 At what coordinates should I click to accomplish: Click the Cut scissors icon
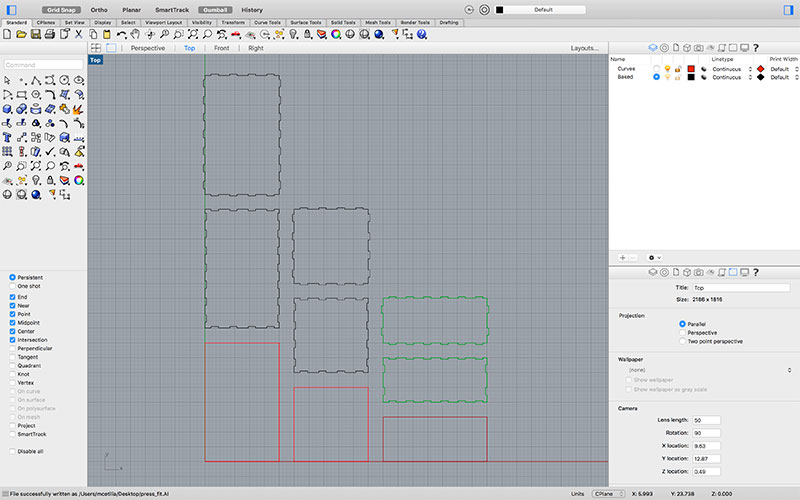click(x=79, y=34)
